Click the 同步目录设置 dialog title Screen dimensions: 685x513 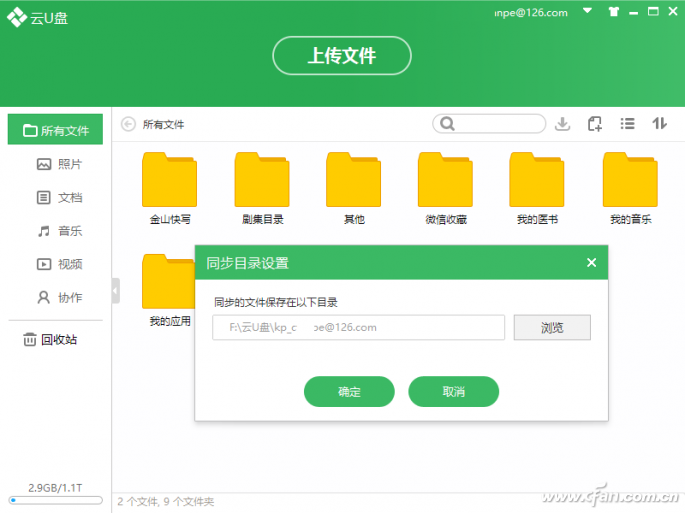tap(247, 263)
